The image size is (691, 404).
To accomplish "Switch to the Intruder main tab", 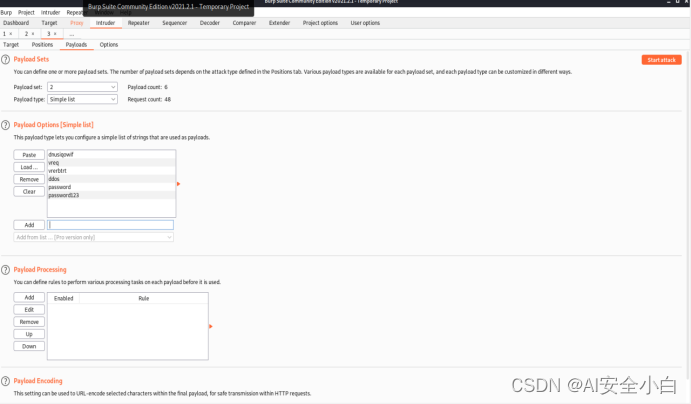I will 106,23.
